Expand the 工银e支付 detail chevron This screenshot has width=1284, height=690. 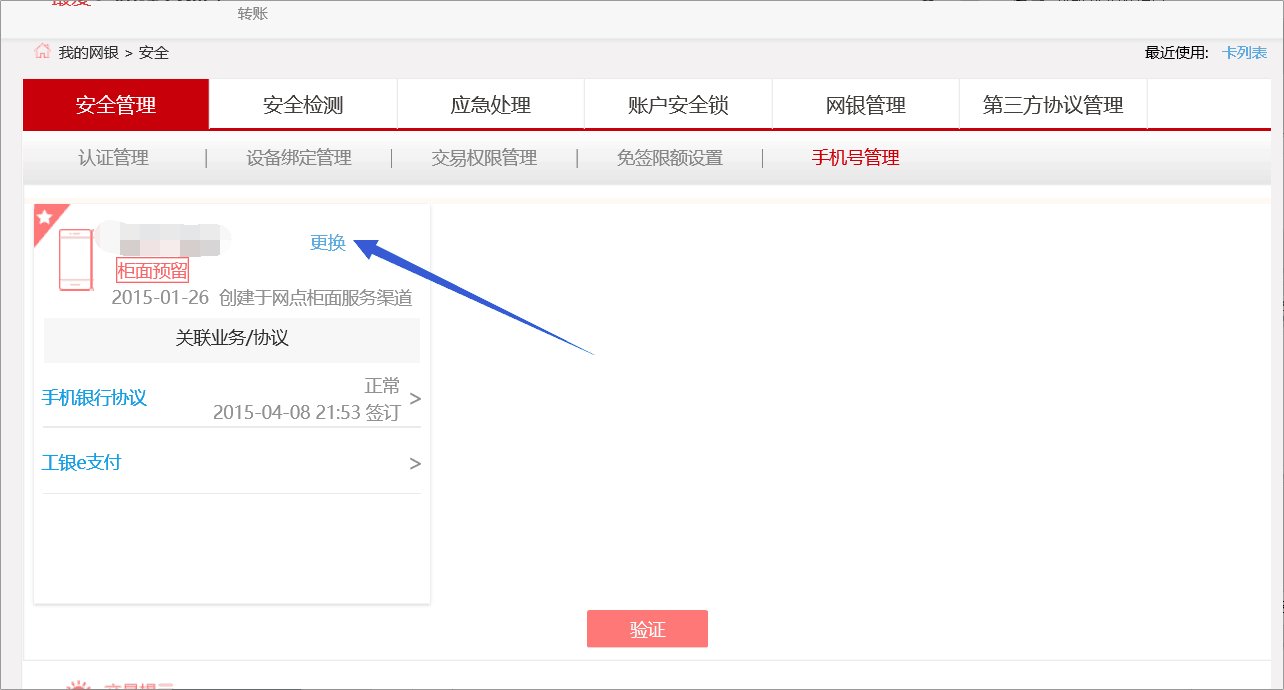pyautogui.click(x=416, y=462)
